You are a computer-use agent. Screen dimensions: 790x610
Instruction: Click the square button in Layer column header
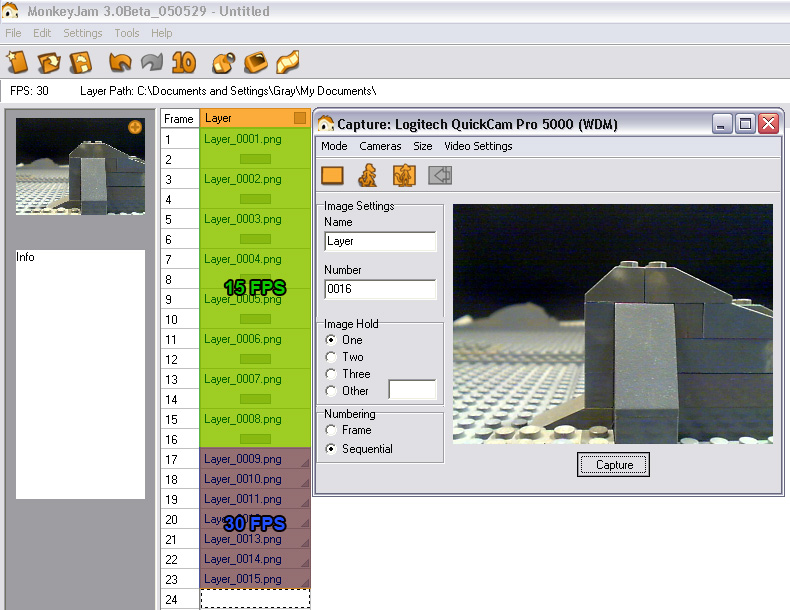click(300, 119)
